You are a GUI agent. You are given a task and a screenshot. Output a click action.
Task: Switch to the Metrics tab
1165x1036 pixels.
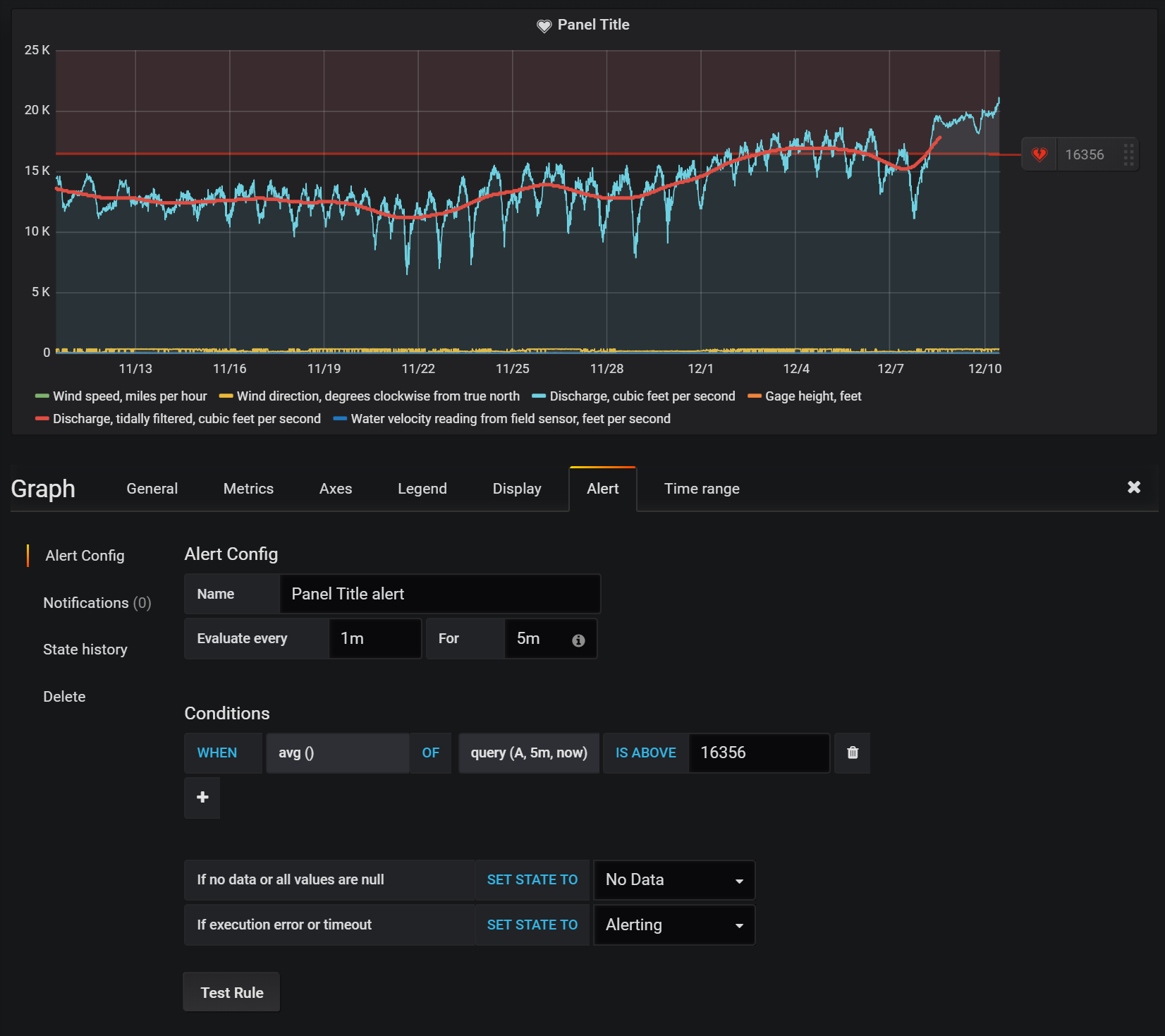tap(248, 488)
